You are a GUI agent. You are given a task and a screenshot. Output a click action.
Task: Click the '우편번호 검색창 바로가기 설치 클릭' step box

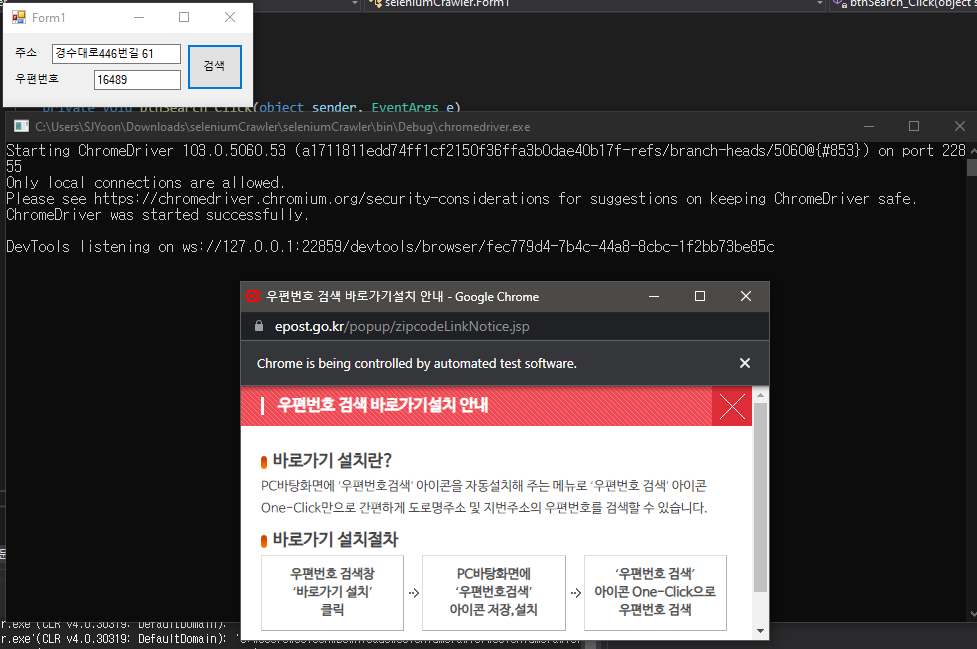332,592
